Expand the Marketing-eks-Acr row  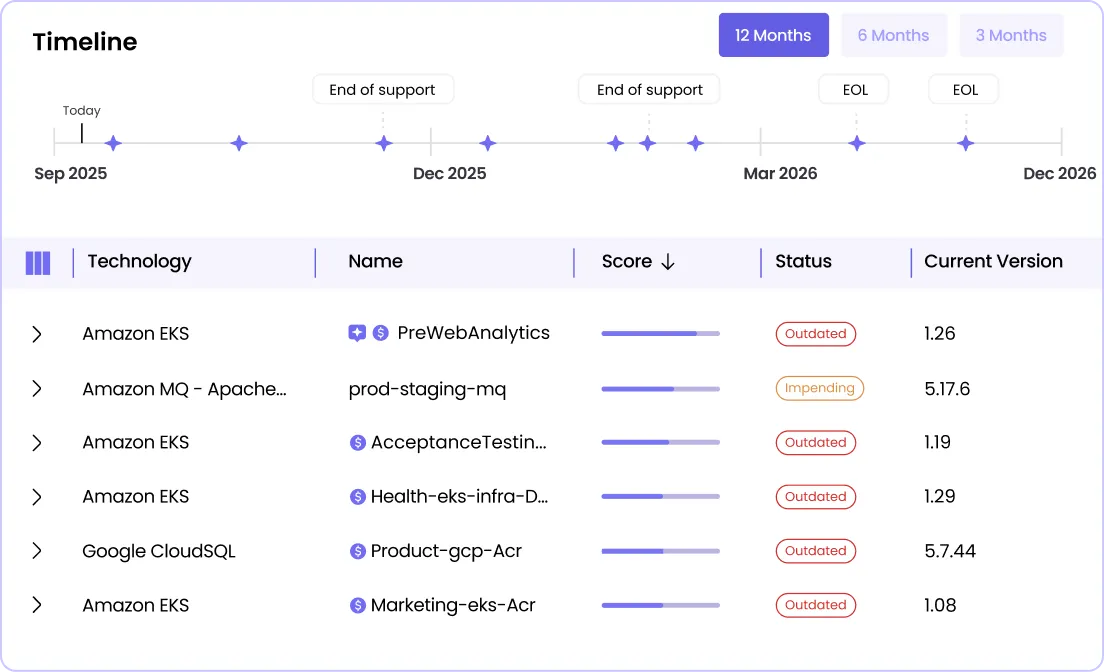click(37, 605)
